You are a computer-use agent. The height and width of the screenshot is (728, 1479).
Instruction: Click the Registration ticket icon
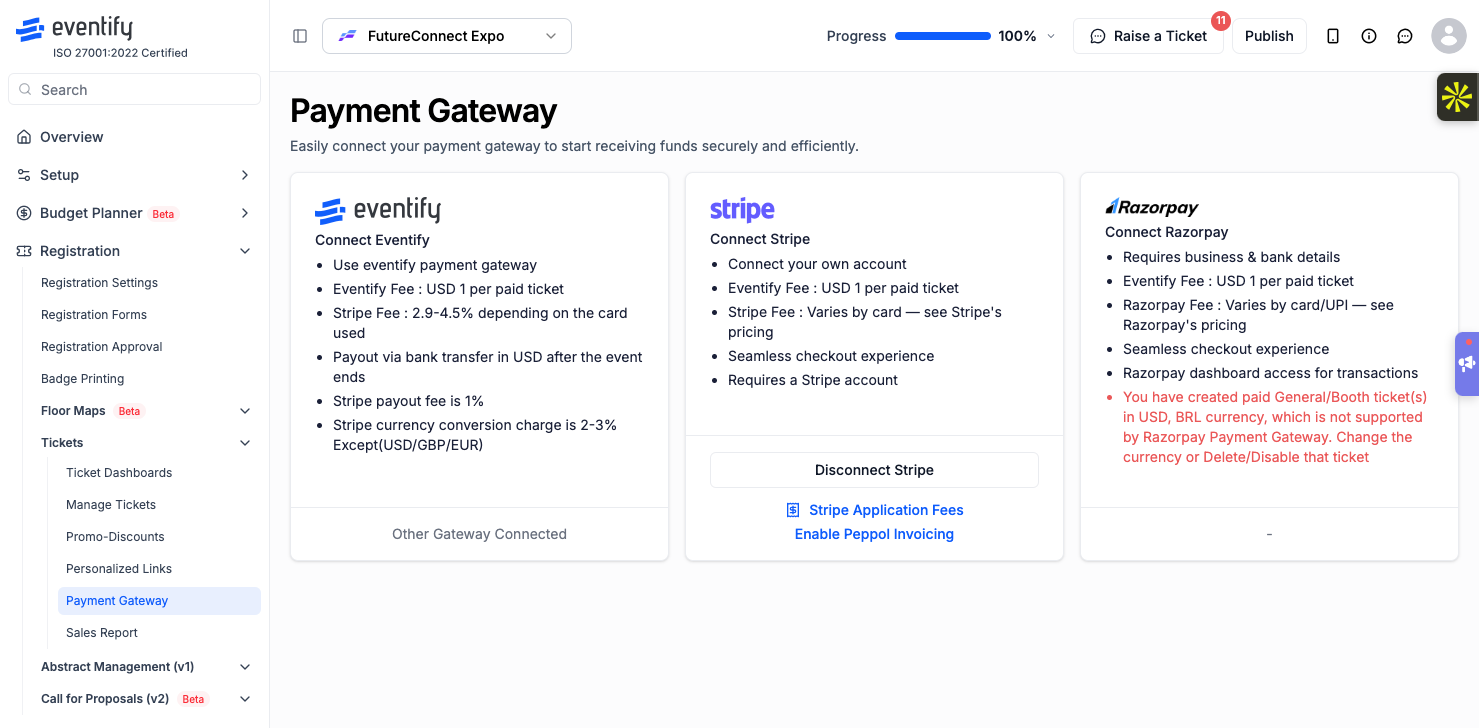(x=24, y=251)
